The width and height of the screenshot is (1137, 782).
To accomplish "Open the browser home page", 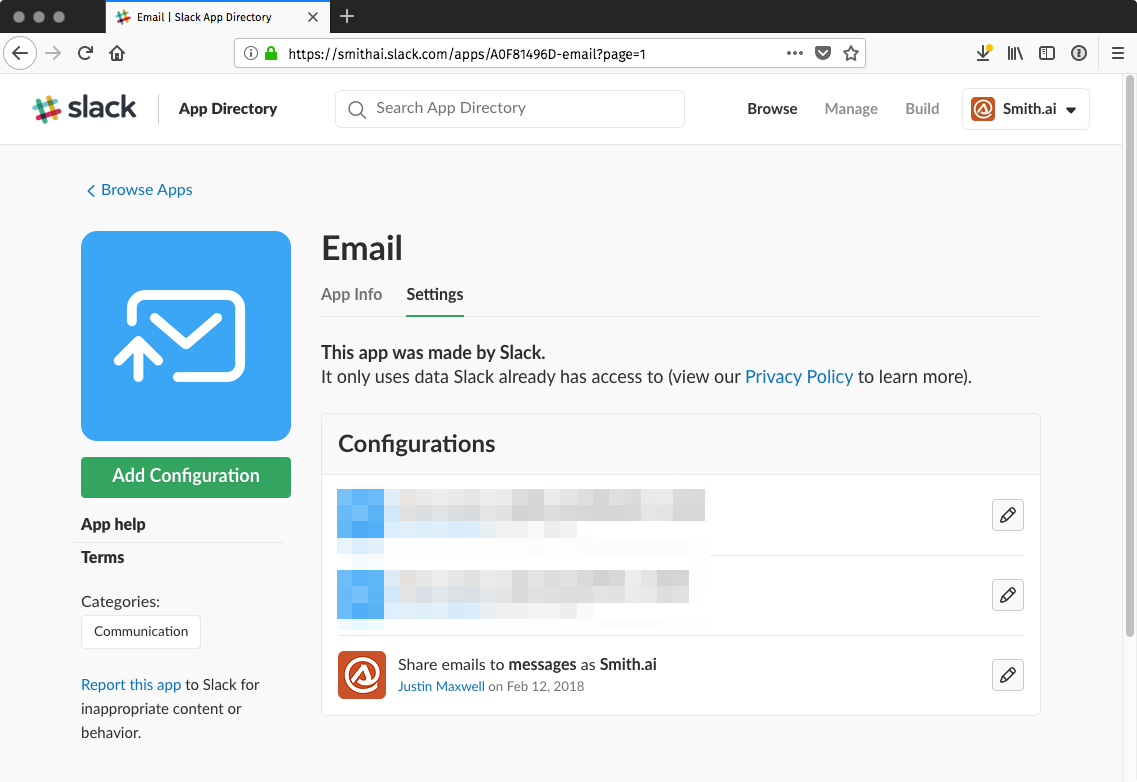I will [x=117, y=53].
